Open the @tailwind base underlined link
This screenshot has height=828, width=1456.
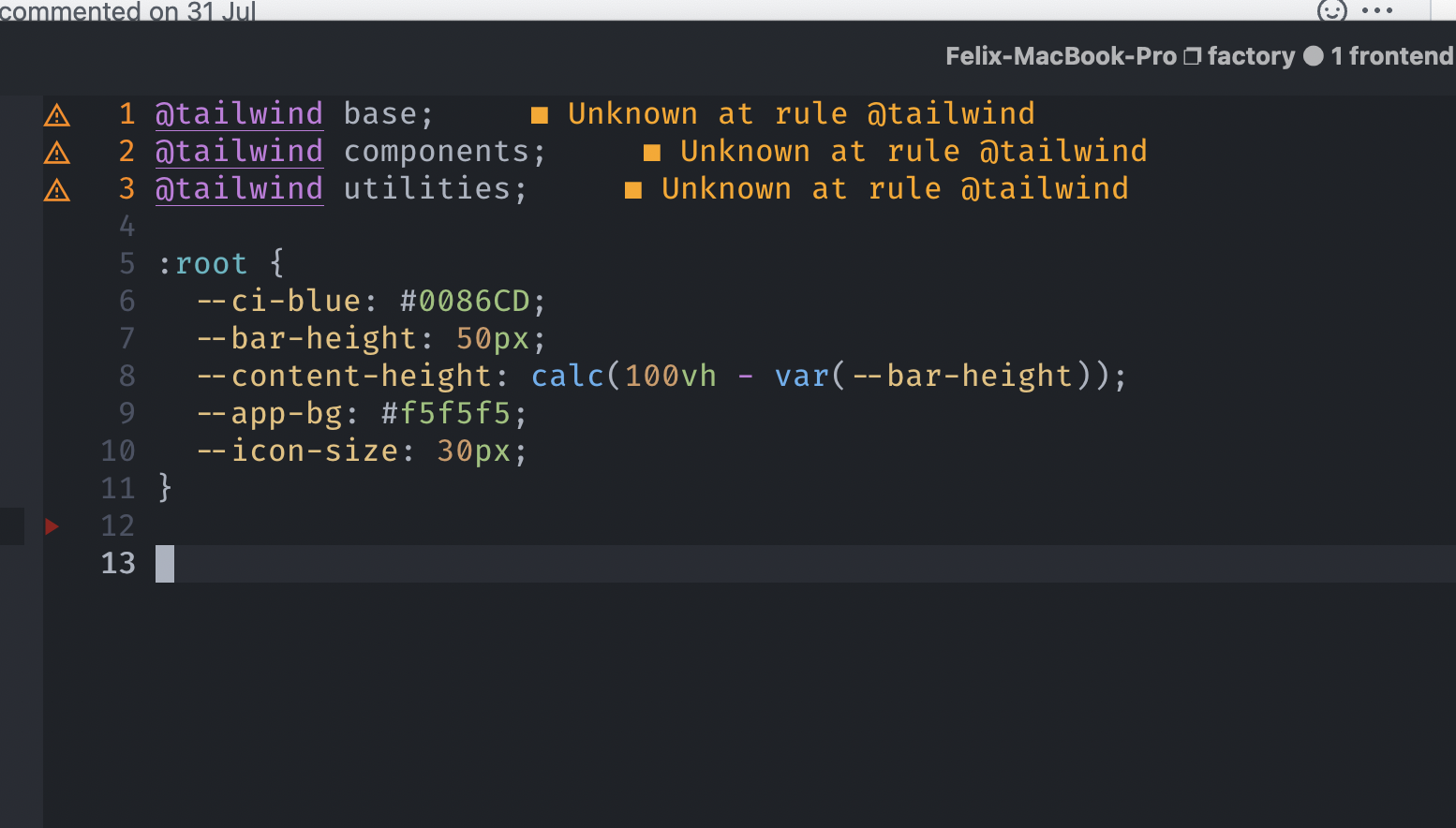click(239, 113)
